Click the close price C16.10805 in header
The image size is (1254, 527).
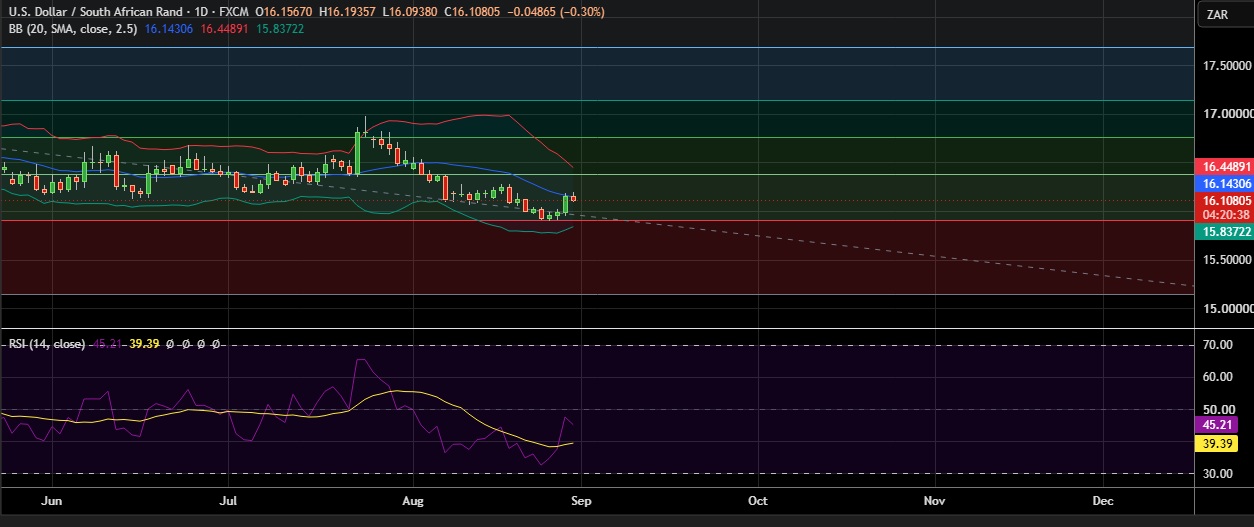coord(471,12)
